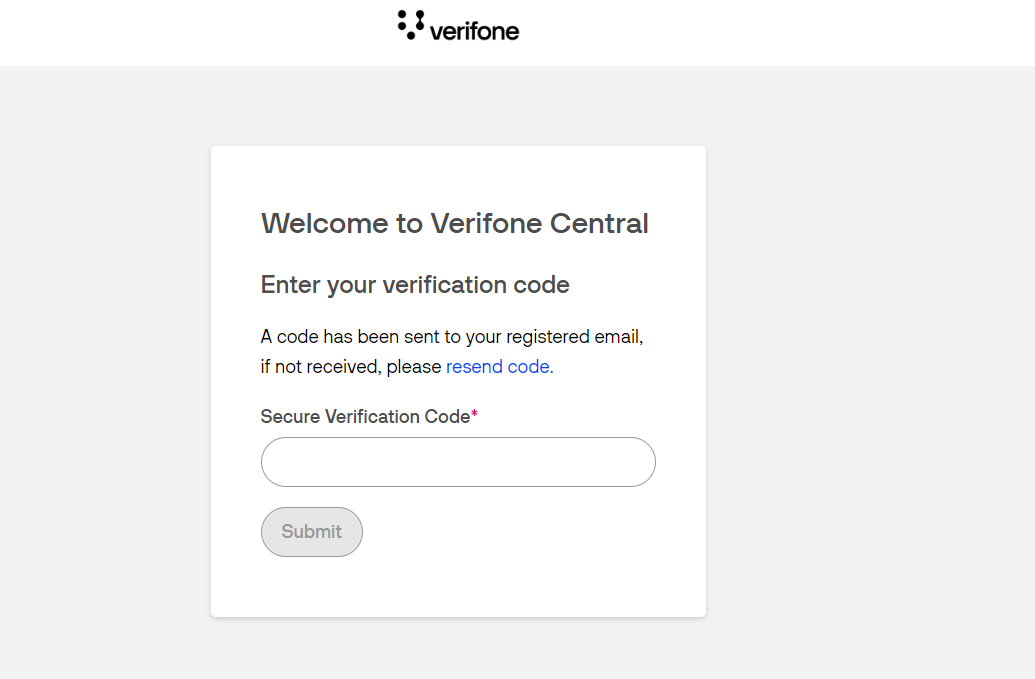Click the red asterisk beside Secure Verification Code
Screen dimensions: 1035x679
pos(472,412)
